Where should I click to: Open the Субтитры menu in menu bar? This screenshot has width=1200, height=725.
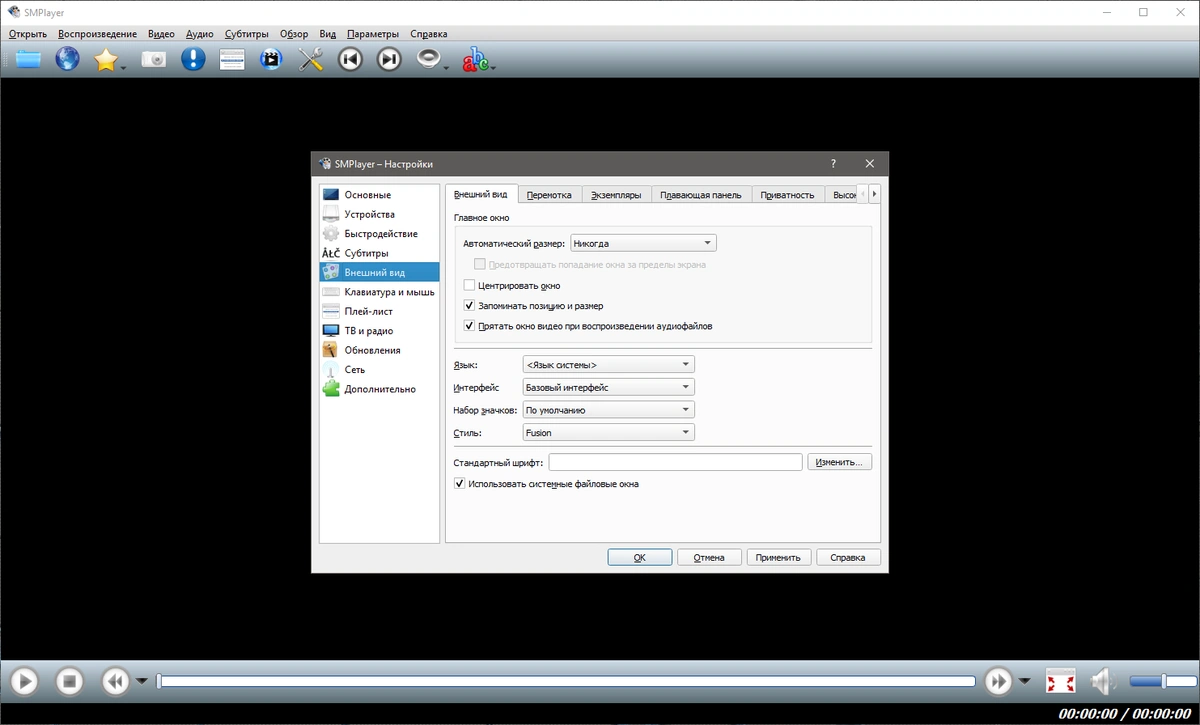click(246, 34)
